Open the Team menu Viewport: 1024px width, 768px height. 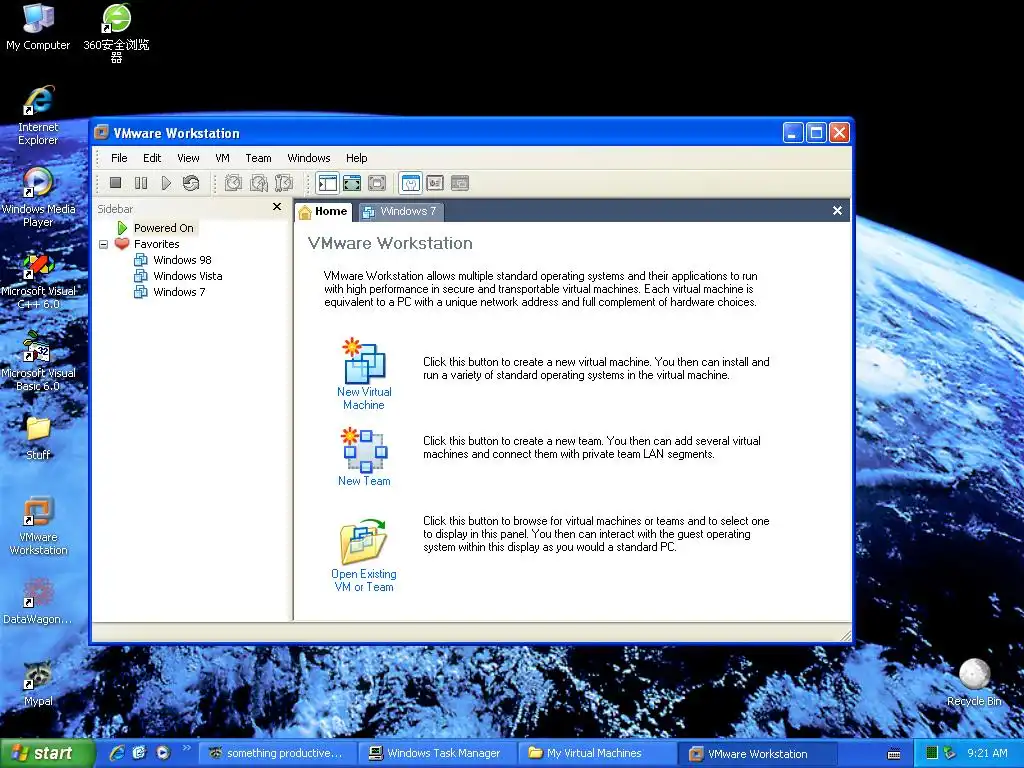tap(258, 158)
